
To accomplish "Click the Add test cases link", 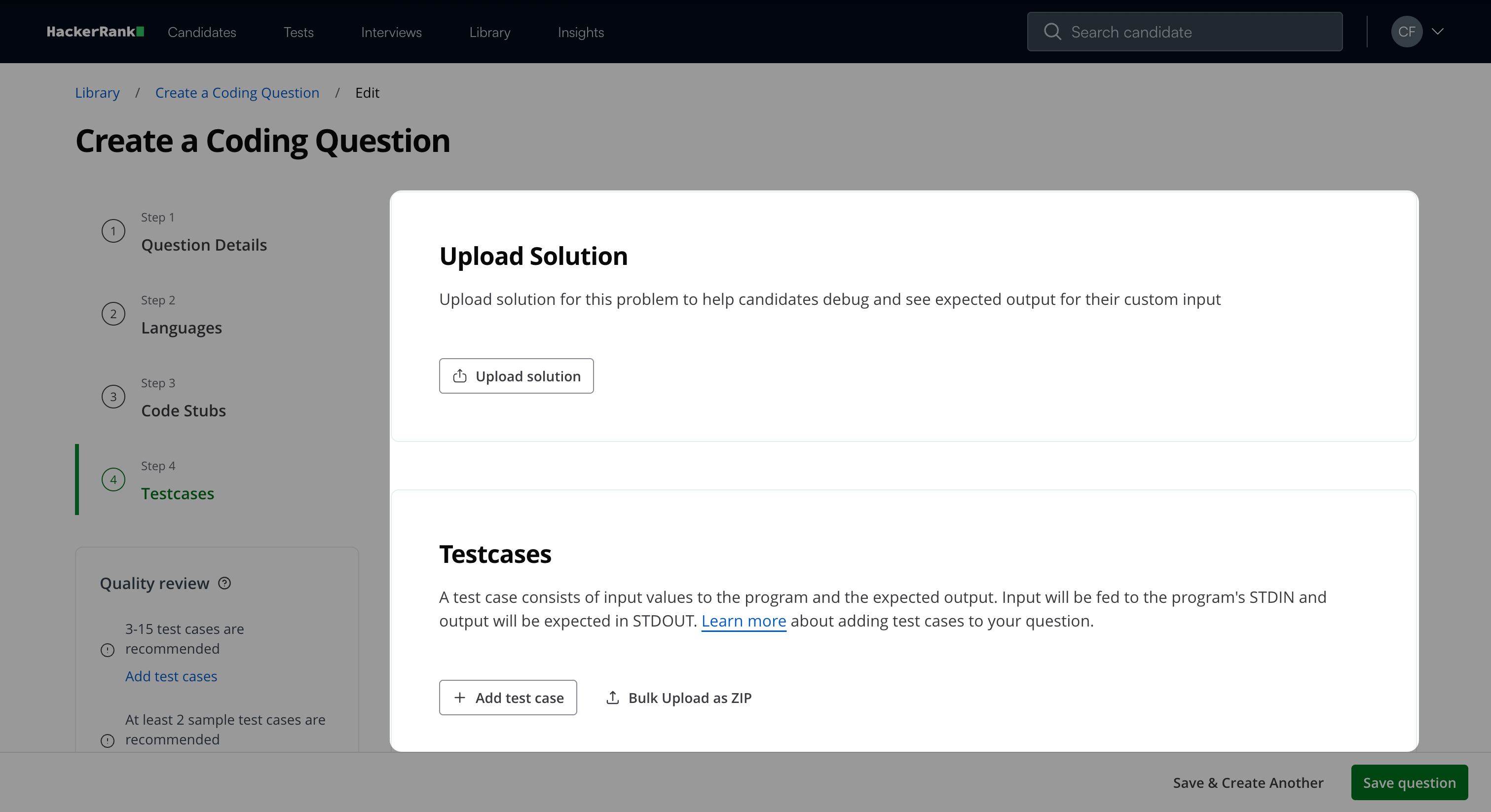I will [x=171, y=676].
